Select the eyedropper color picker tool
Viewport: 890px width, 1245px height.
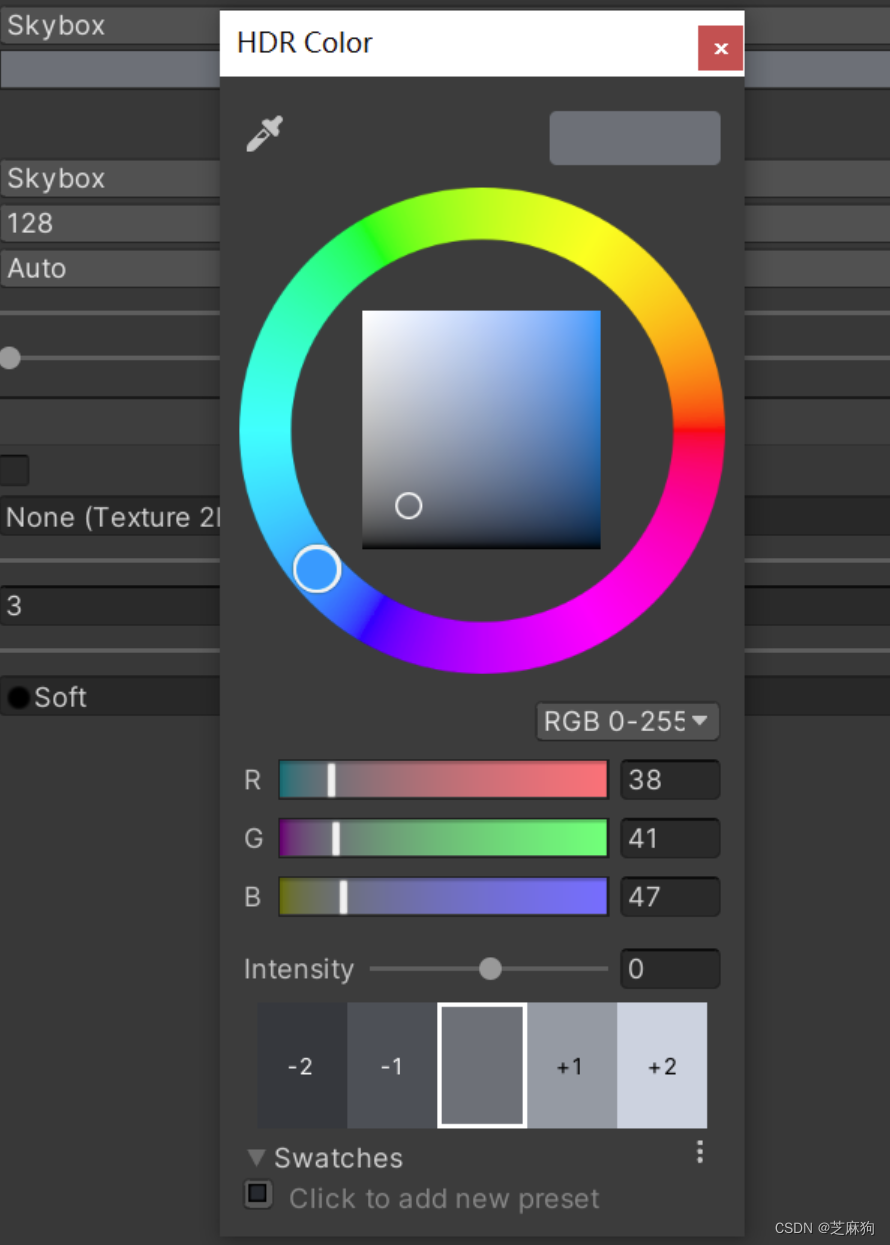tap(263, 133)
